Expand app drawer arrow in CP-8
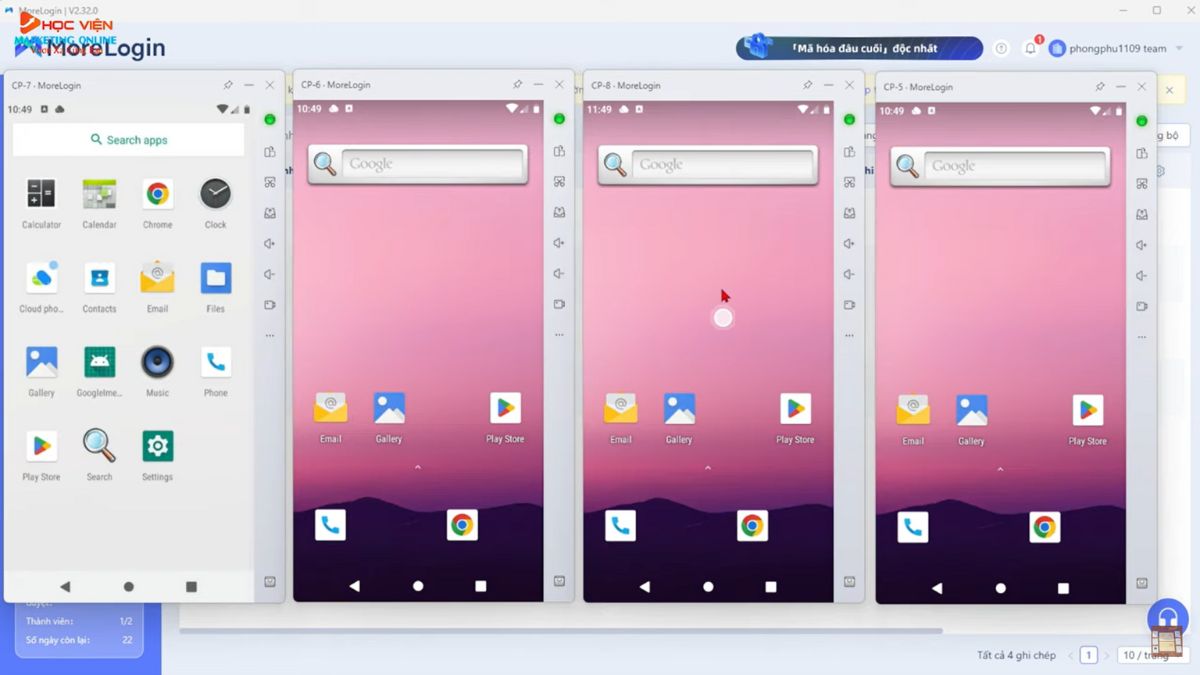Screen dimensions: 1200x675 tap(708, 468)
